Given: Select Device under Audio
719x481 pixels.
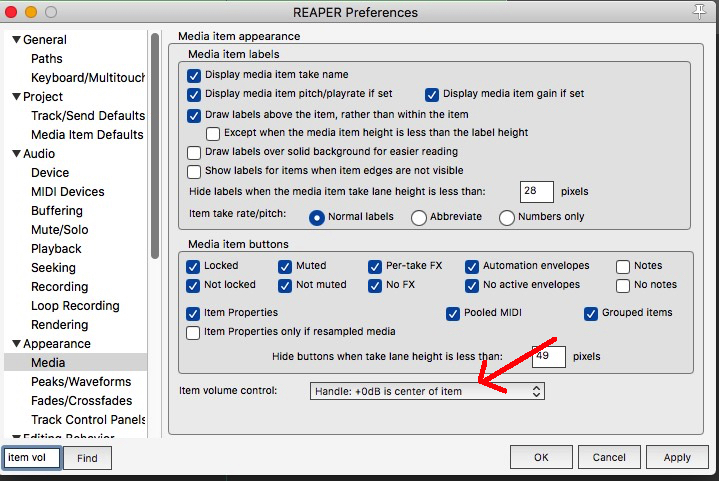Looking at the screenshot, I should 50,173.
